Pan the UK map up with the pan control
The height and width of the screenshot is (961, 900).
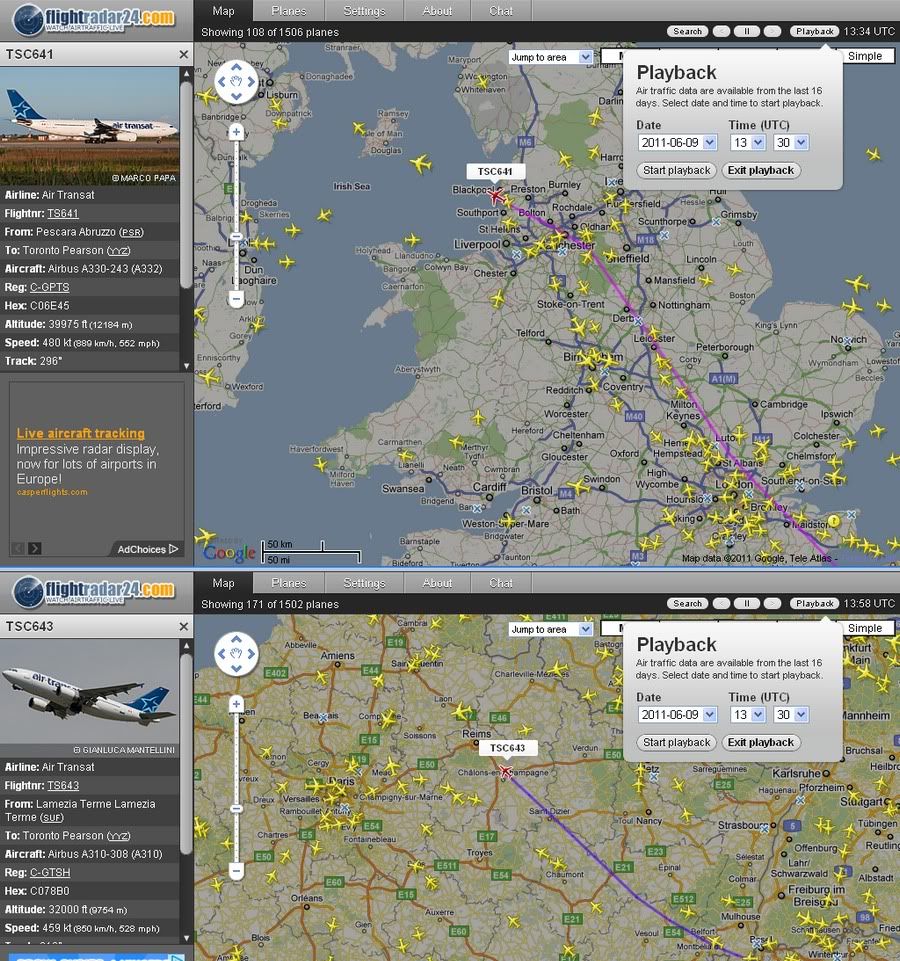tap(236, 67)
